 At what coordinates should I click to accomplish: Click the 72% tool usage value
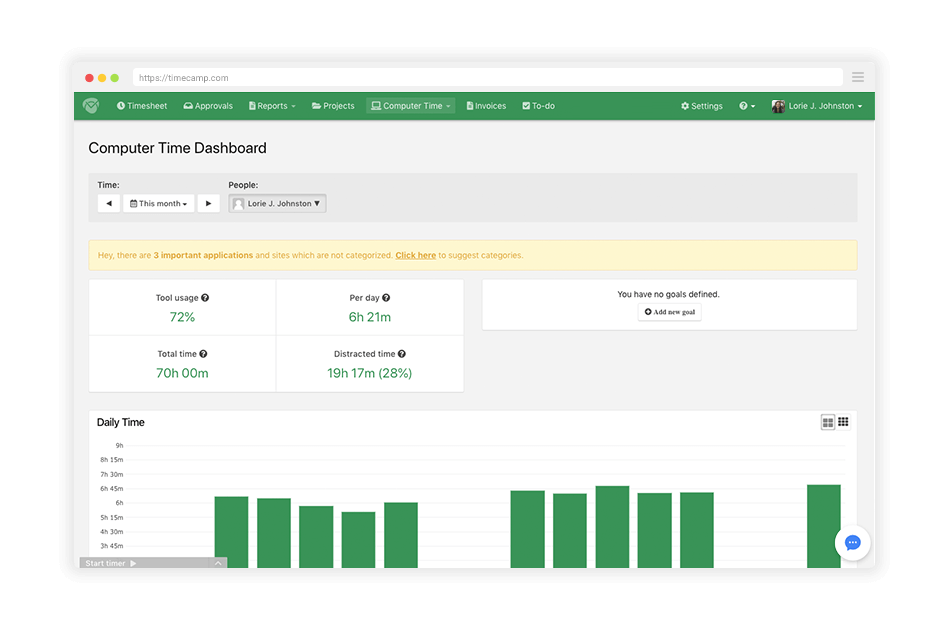tap(182, 317)
